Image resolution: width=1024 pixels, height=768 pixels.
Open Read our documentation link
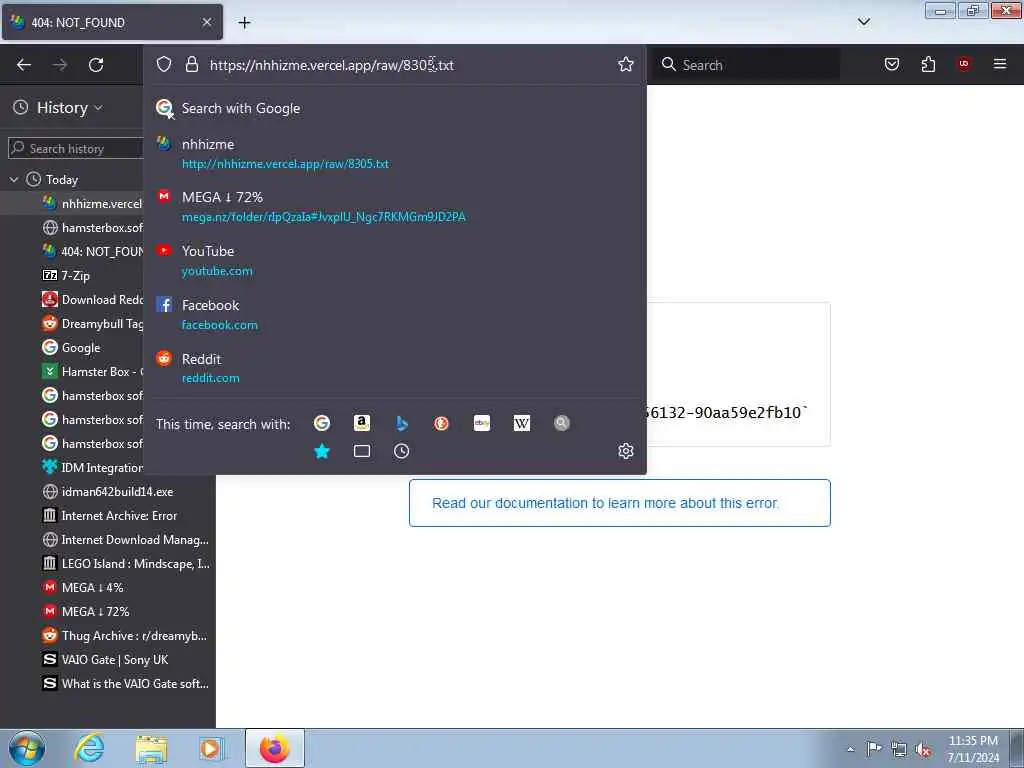point(619,503)
